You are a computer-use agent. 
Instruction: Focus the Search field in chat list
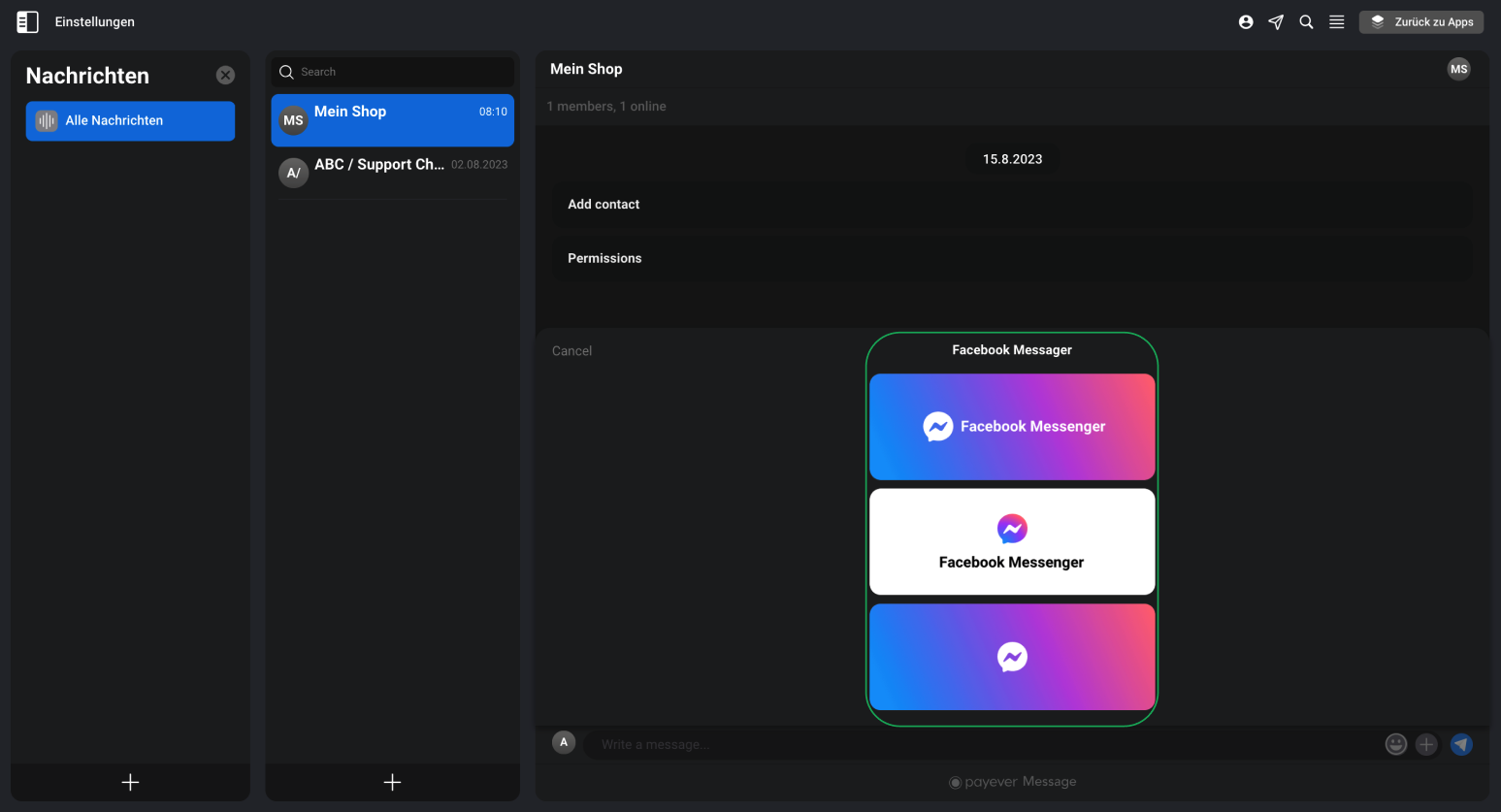click(x=392, y=72)
